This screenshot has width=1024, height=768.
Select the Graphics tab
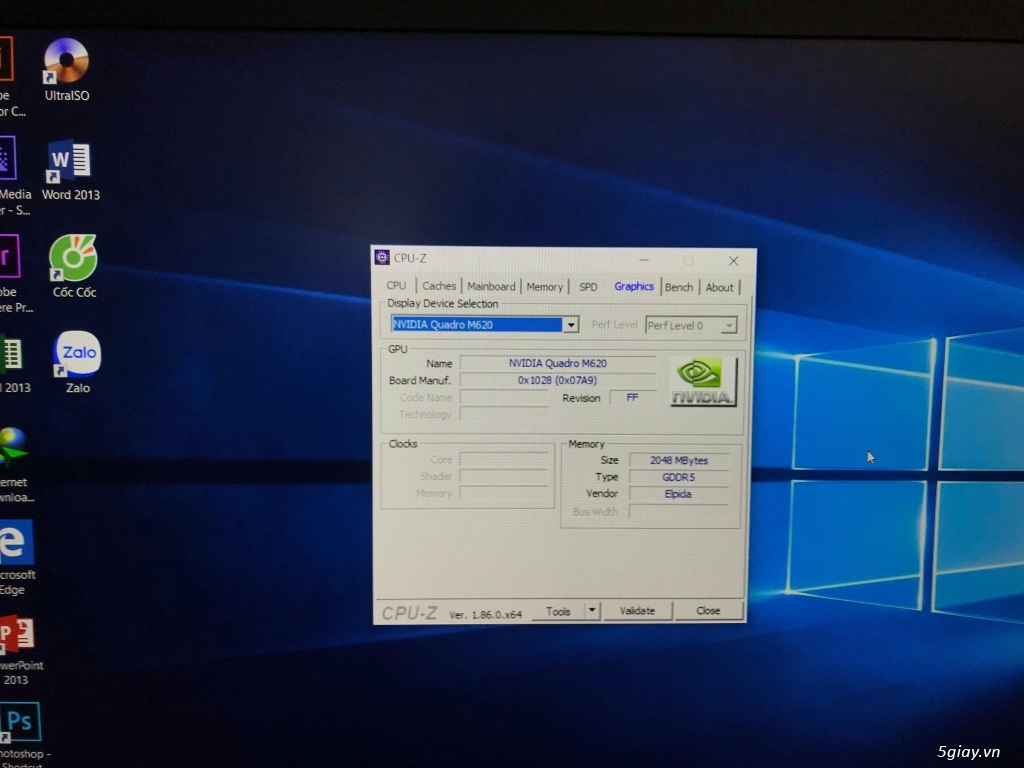click(634, 286)
